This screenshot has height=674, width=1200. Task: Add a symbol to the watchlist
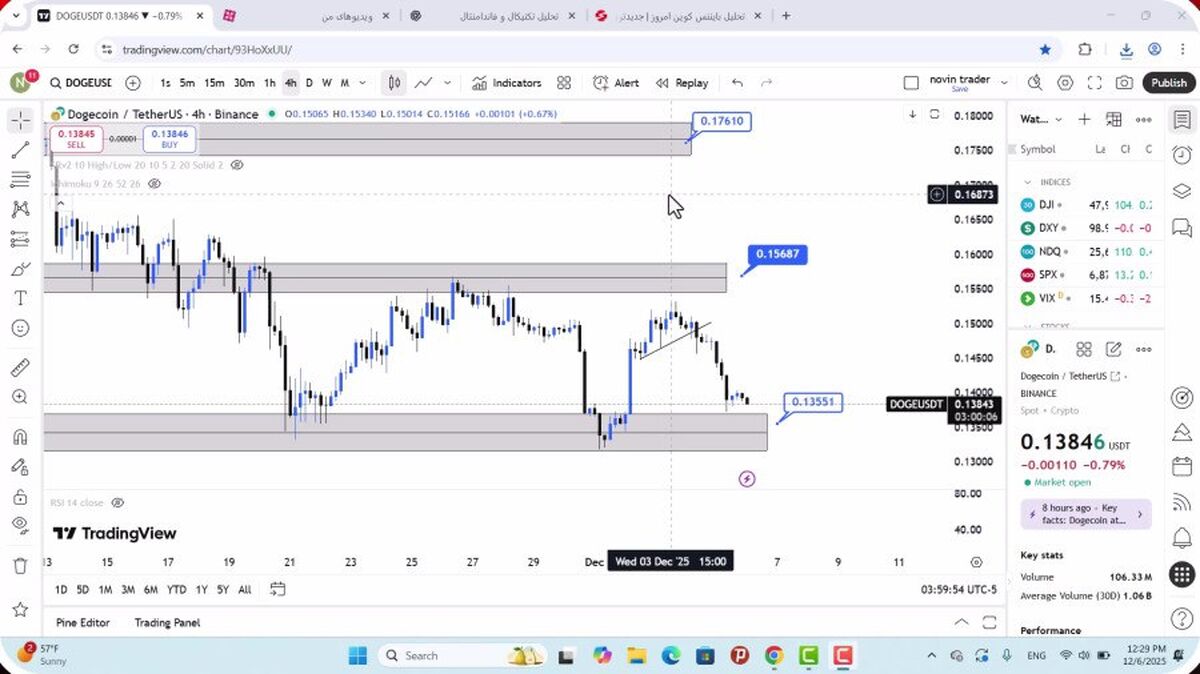tap(1084, 119)
